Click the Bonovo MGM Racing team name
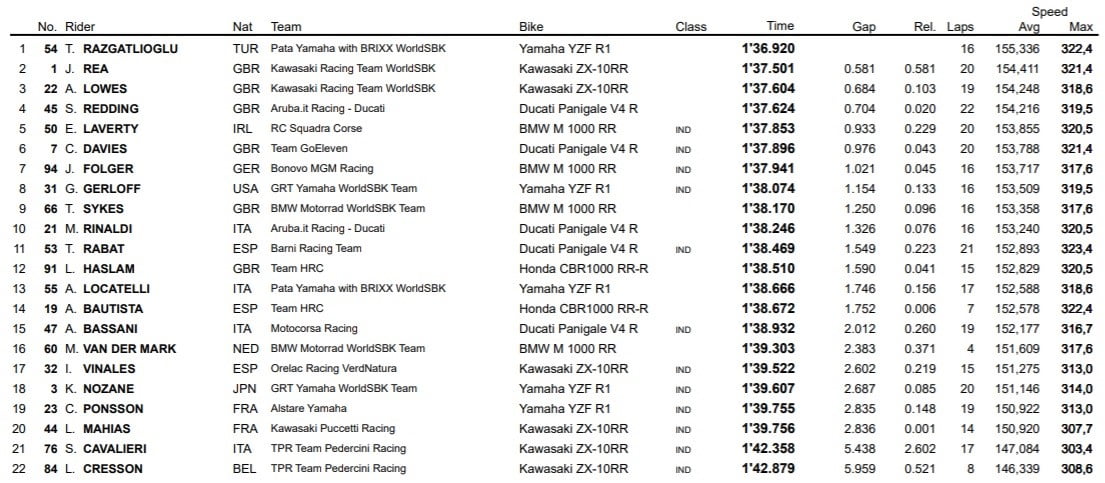The height and width of the screenshot is (483, 1105). [322, 168]
